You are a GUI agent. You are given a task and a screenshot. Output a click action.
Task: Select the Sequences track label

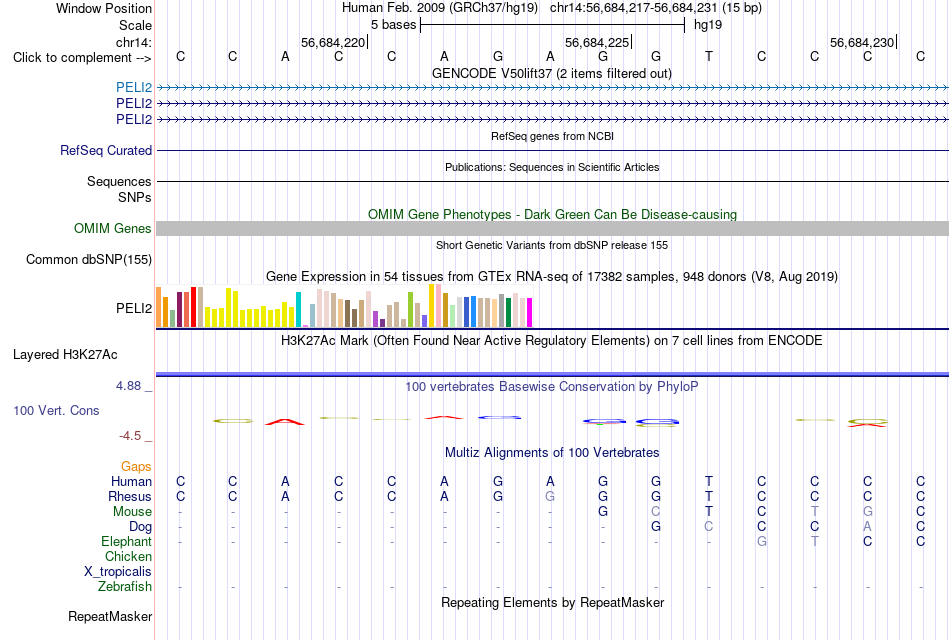pyautogui.click(x=119, y=181)
